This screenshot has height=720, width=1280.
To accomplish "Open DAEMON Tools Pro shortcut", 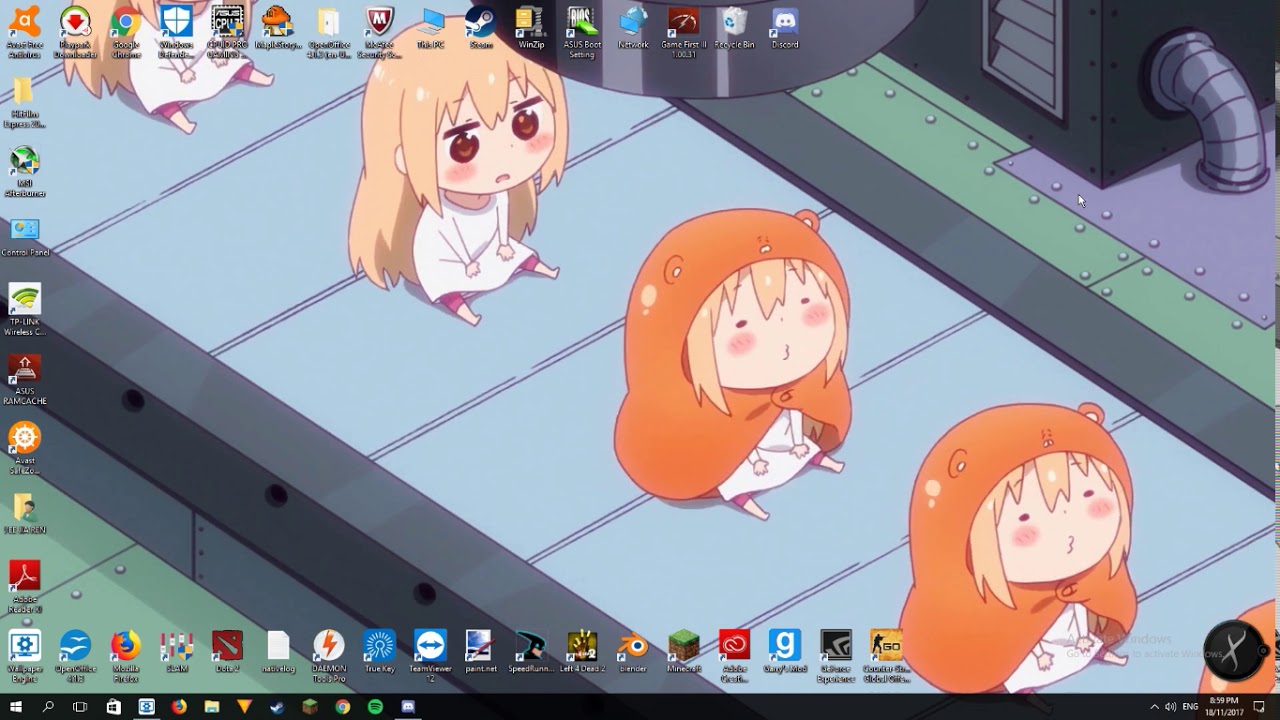I will (329, 656).
